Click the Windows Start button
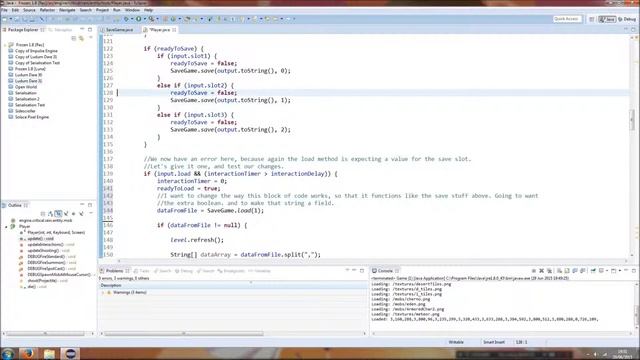 [8, 353]
